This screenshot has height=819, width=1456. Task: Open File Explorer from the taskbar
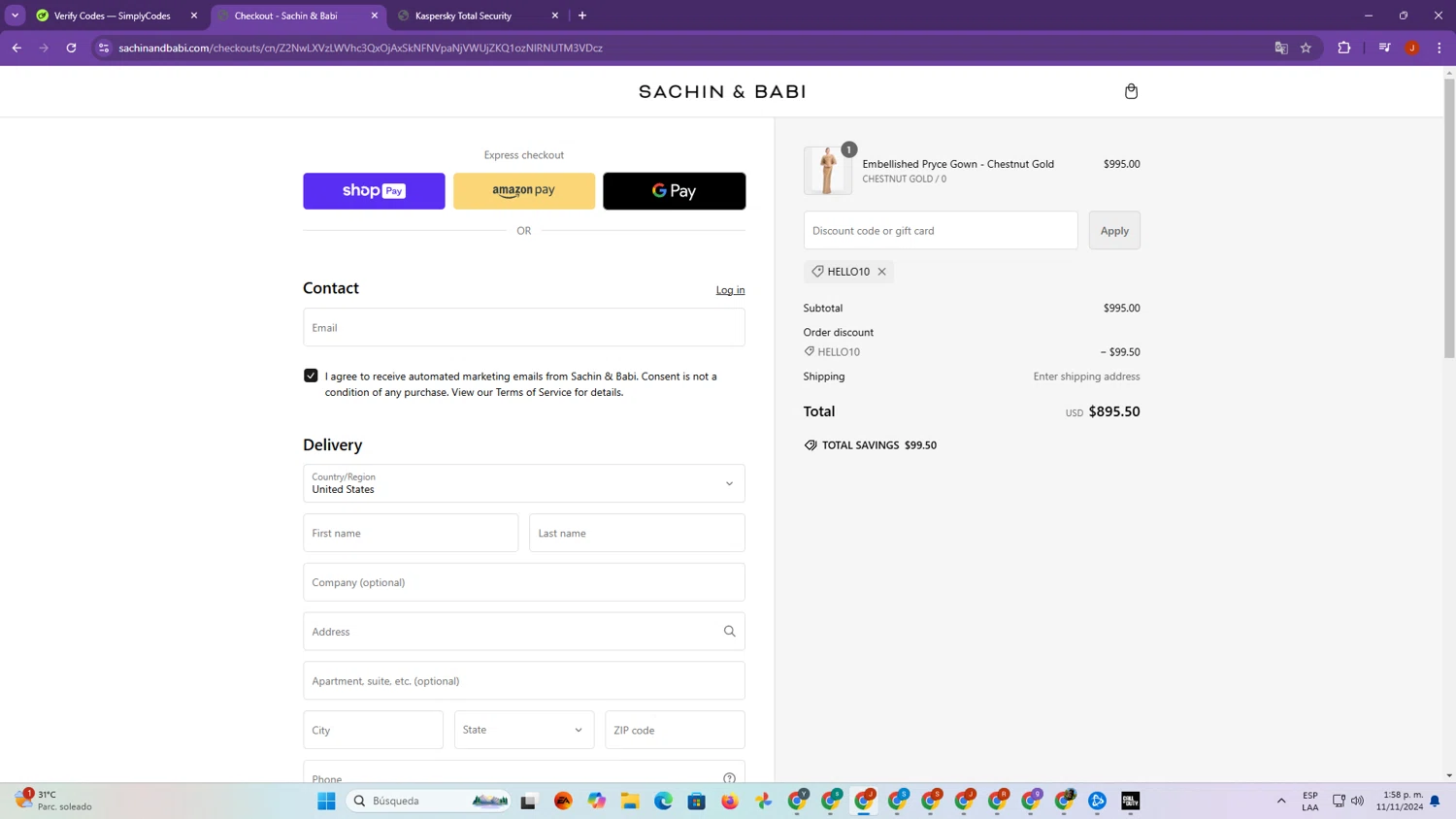click(630, 801)
